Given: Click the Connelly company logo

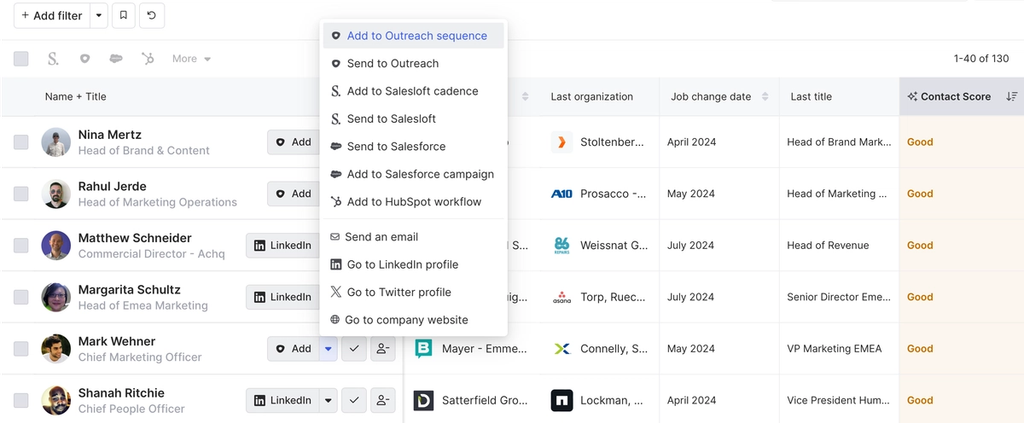Looking at the screenshot, I should [x=562, y=349].
